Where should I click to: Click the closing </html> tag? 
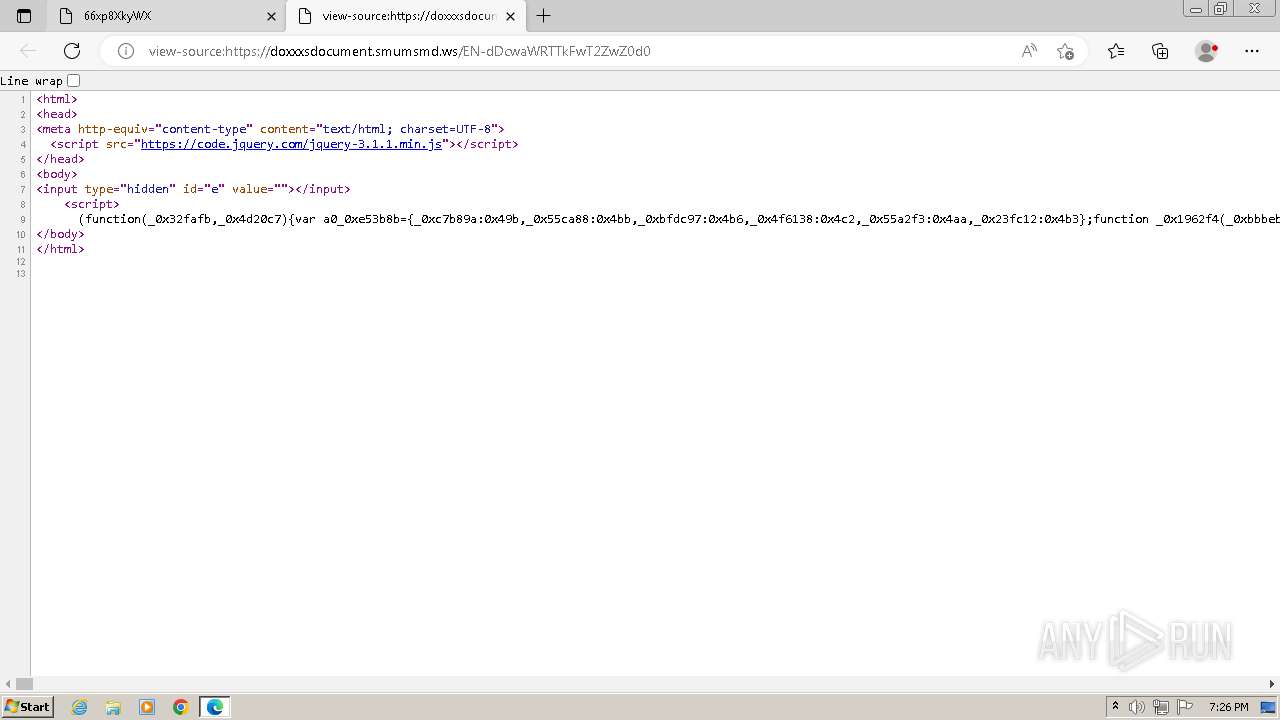point(60,249)
